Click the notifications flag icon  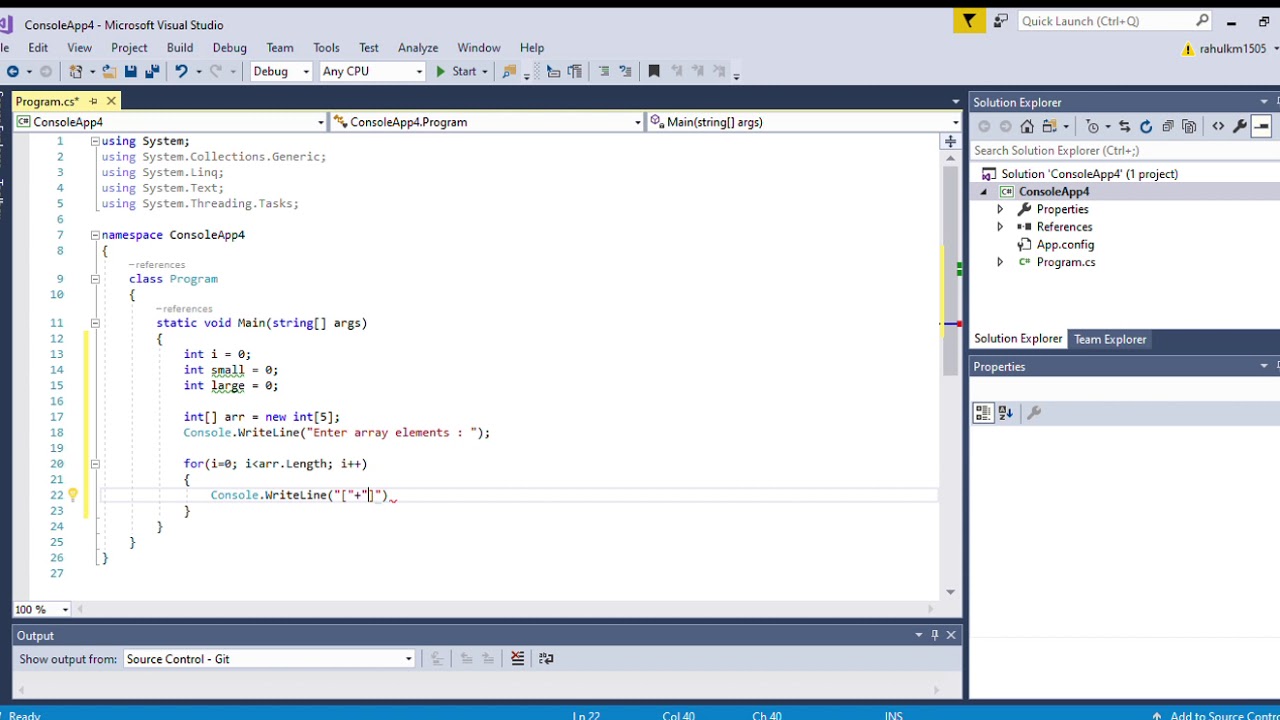[x=969, y=21]
